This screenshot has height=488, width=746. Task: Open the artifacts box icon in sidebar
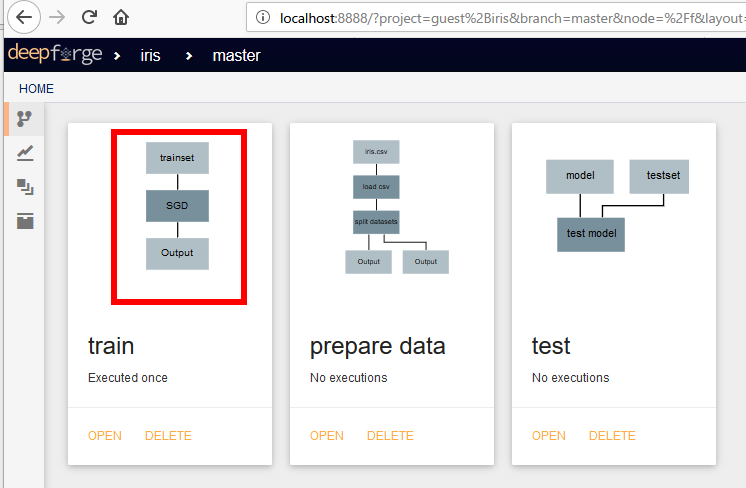(x=25, y=221)
